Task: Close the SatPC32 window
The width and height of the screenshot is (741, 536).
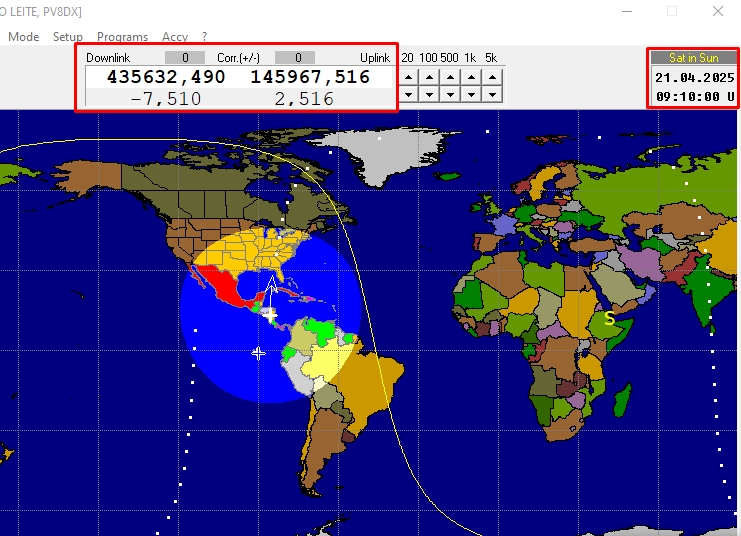Action: 718,11
